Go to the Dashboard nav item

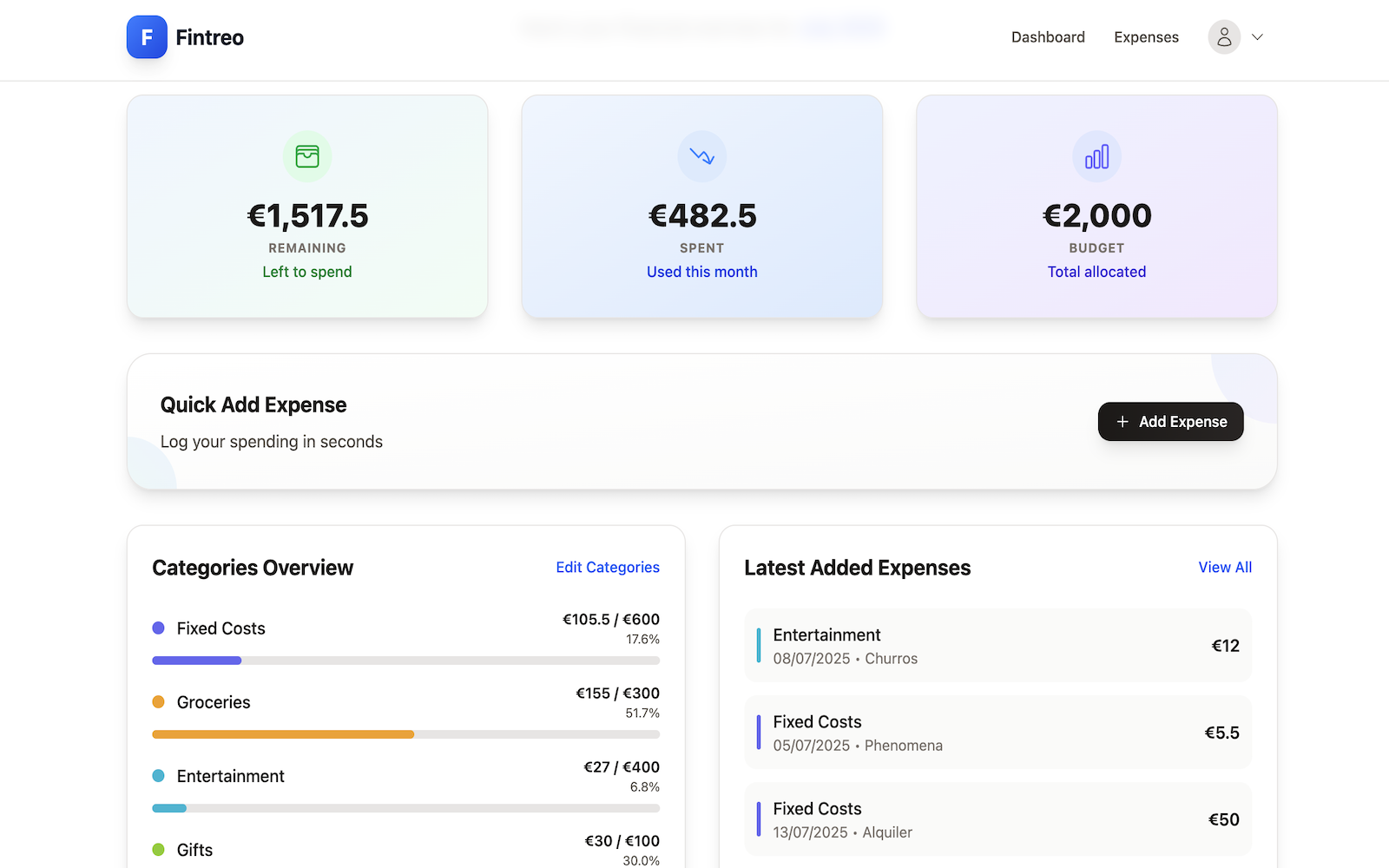click(1048, 37)
